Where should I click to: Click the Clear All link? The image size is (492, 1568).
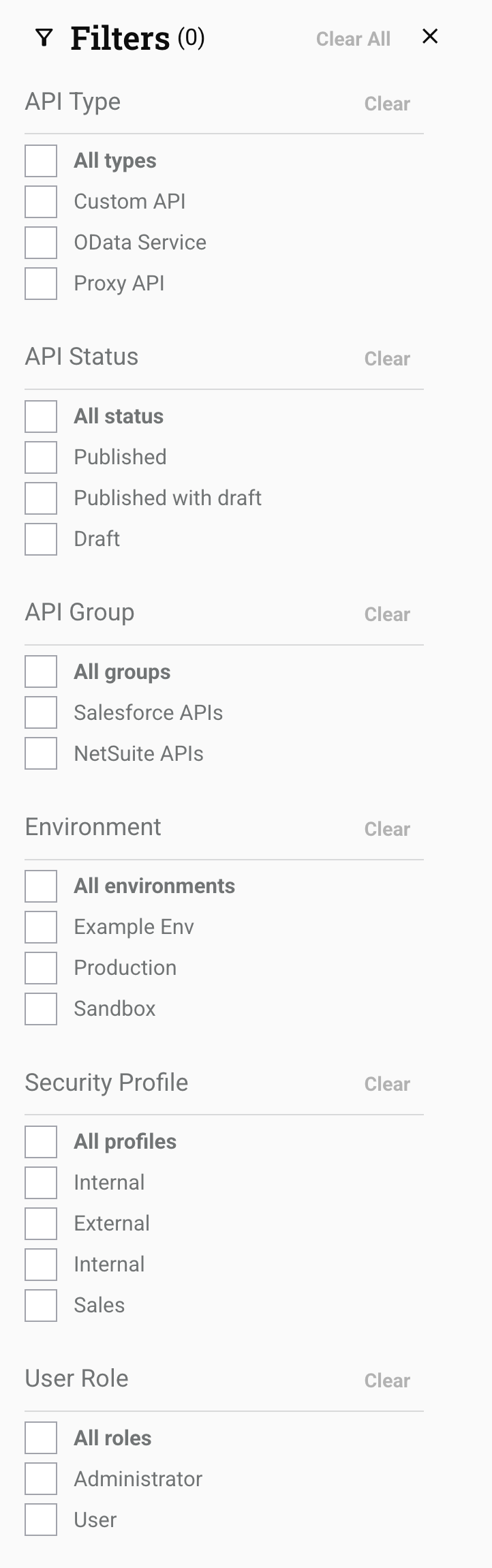point(353,40)
